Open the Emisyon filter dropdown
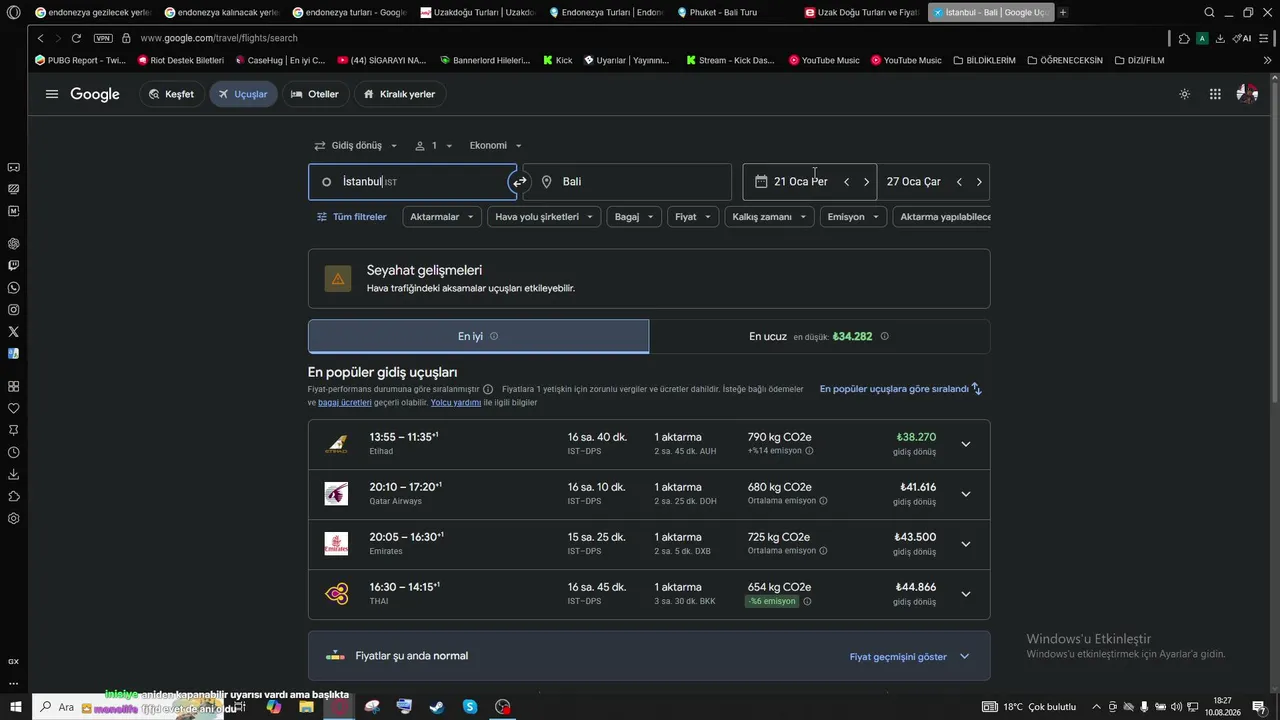Viewport: 1280px width, 720px height. (854, 217)
